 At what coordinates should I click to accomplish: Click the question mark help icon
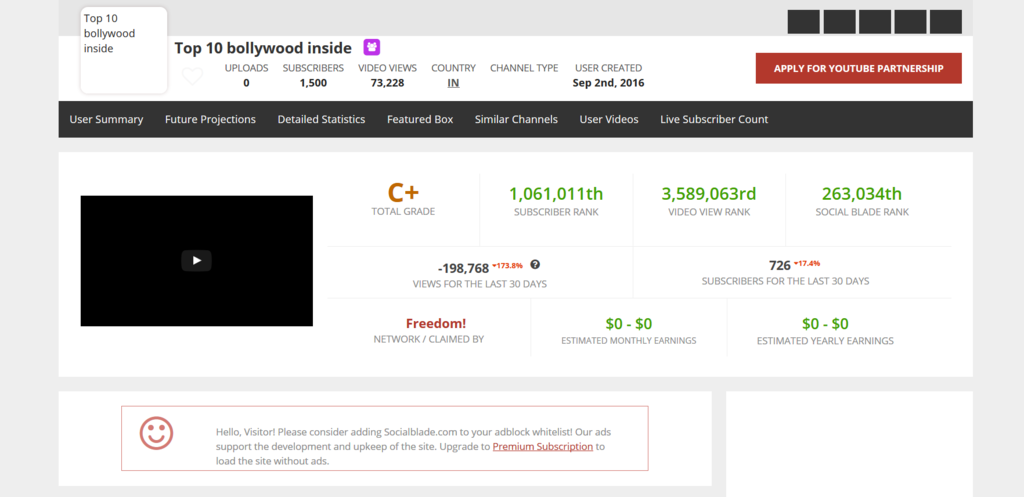pyautogui.click(x=536, y=265)
